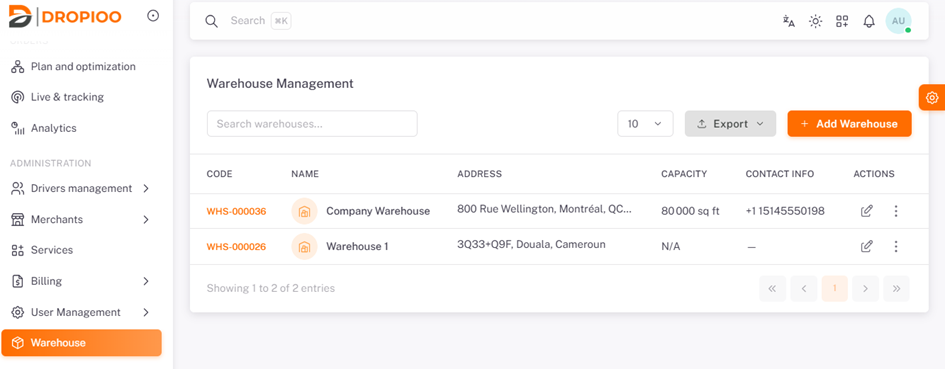Sort by NAME column header

[x=305, y=174]
